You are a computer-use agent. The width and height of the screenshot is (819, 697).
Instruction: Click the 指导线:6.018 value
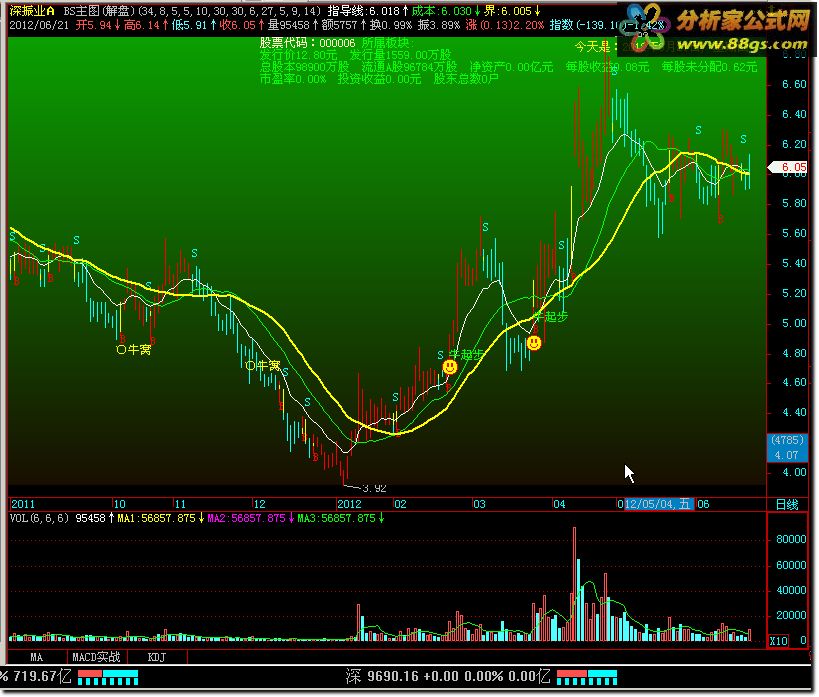[368, 11]
